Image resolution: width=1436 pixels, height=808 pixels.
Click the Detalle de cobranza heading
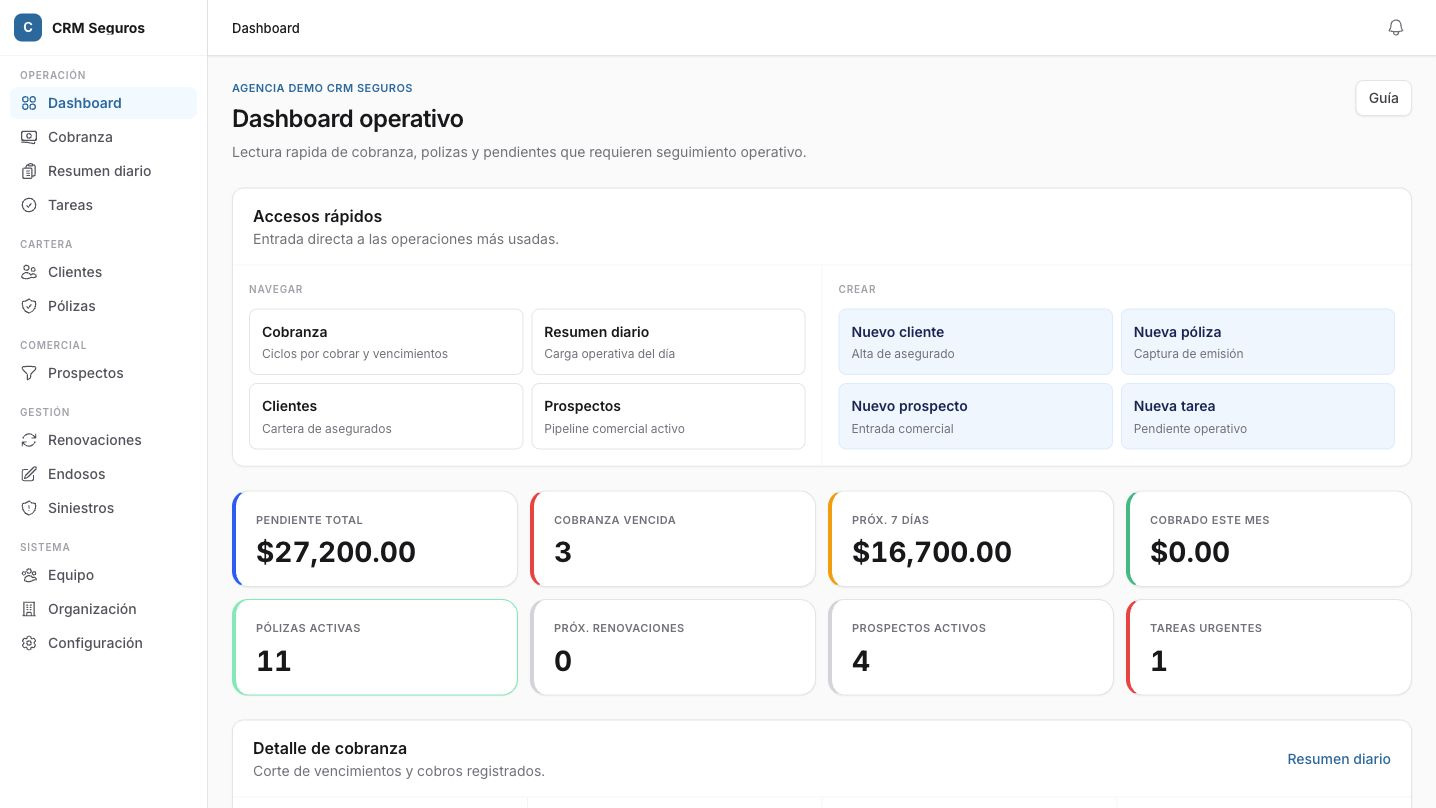[x=330, y=748]
